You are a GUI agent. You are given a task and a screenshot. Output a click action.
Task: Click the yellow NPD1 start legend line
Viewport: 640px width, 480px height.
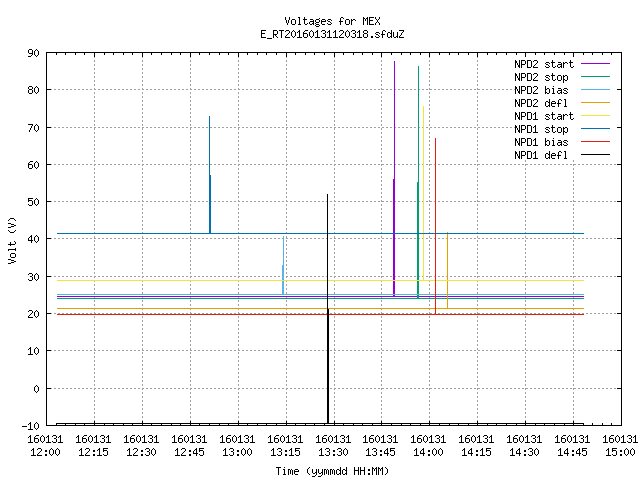tap(595, 116)
